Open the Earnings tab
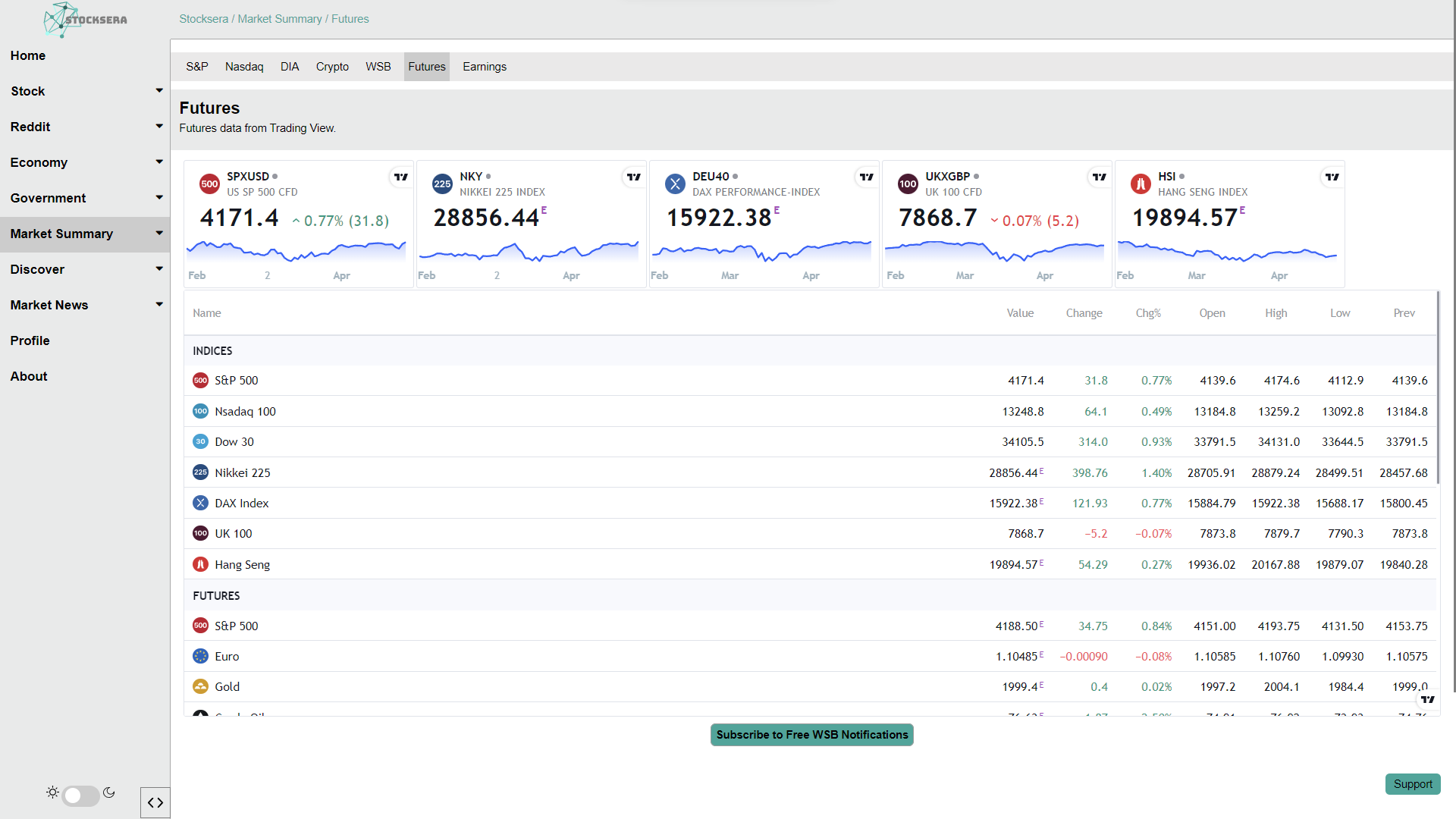 click(x=484, y=67)
